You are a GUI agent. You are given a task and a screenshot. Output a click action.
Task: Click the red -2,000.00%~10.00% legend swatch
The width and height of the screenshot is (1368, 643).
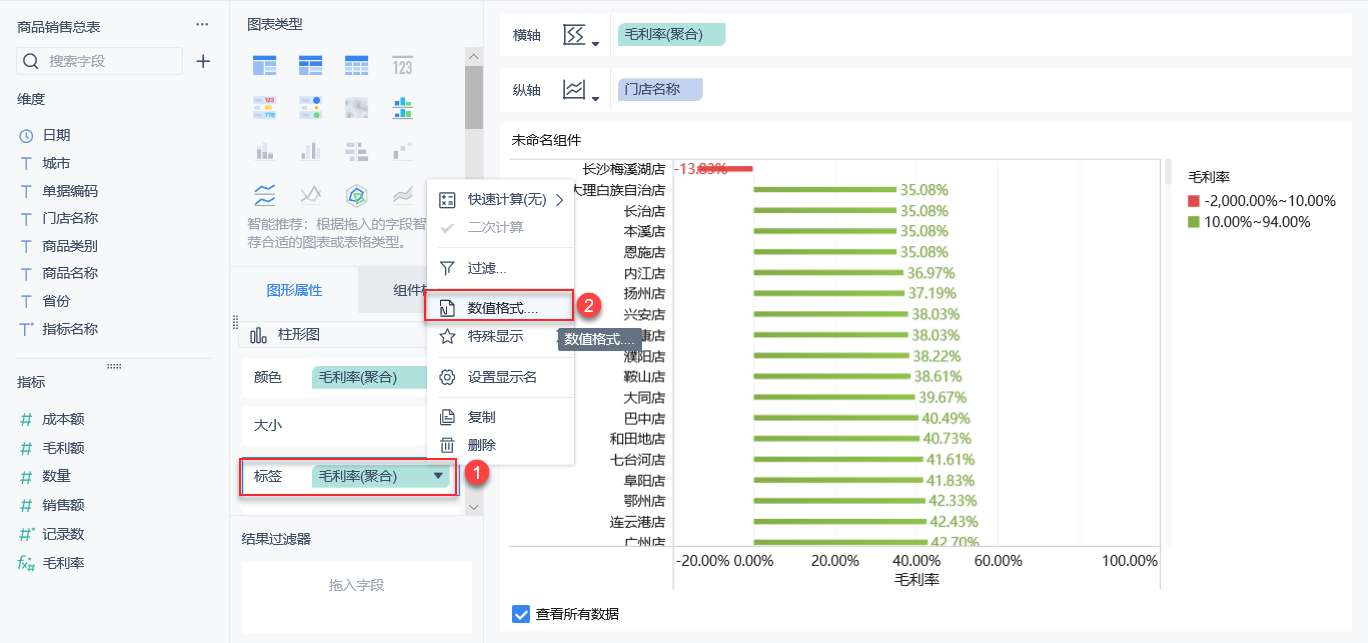1194,201
